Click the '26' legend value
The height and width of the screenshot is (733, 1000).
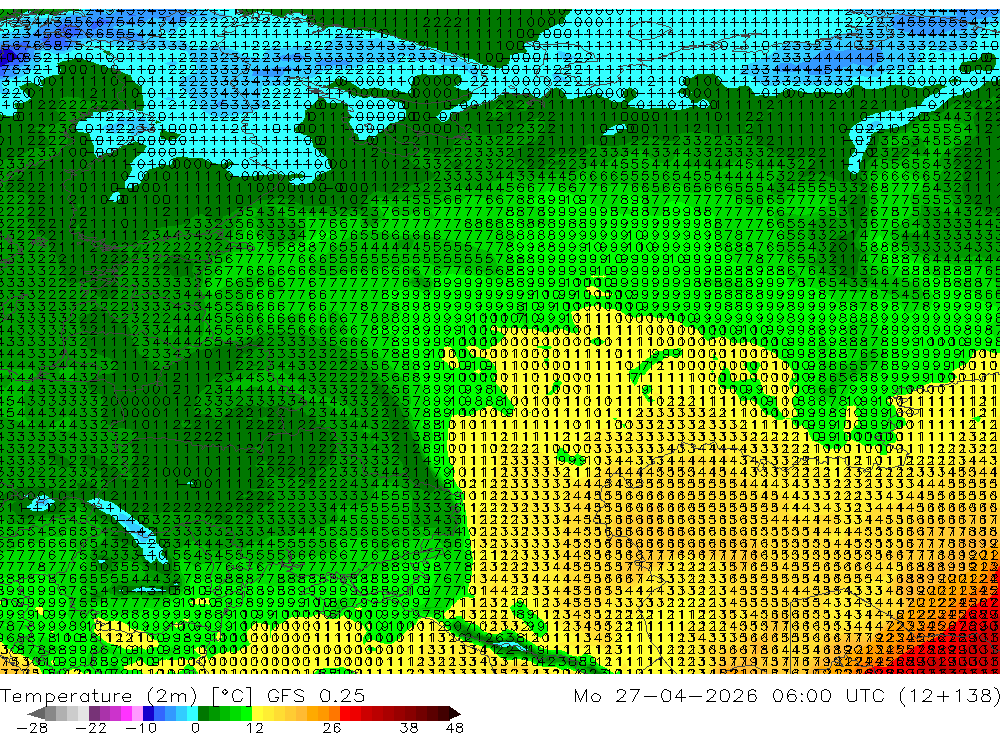pyautogui.click(x=332, y=727)
